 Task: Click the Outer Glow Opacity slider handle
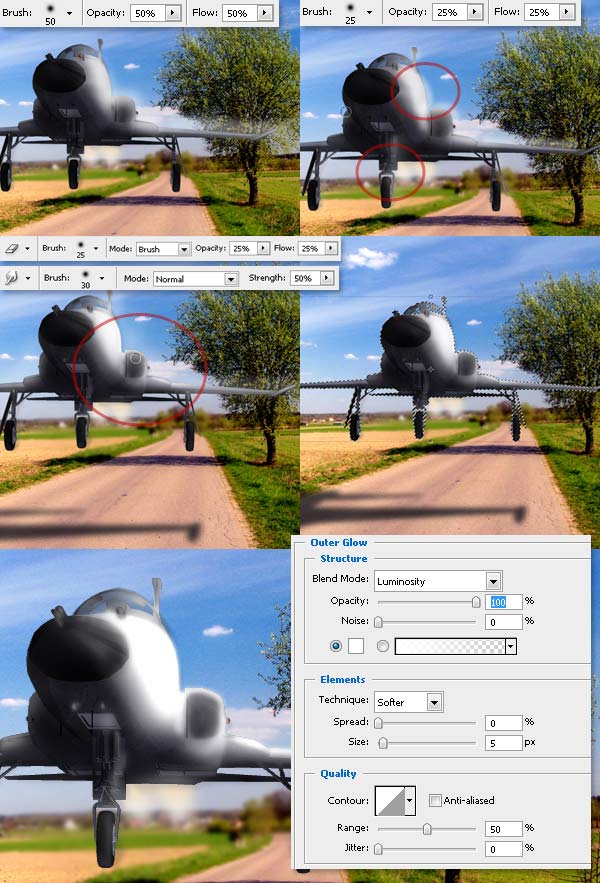pyautogui.click(x=475, y=602)
